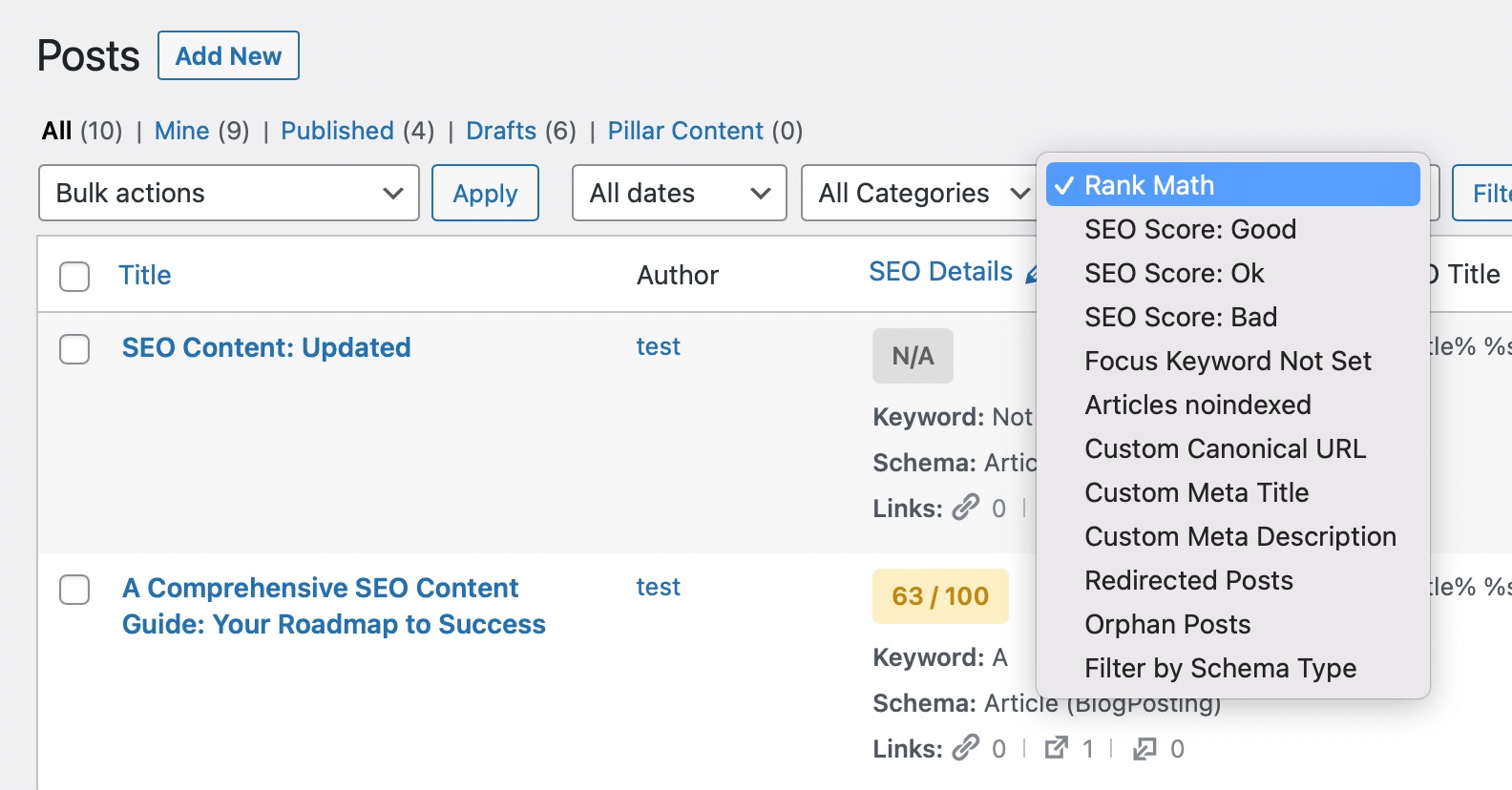Viewport: 1512px width, 790px height.
Task: Choose SEO Score: Good filter
Action: tap(1233, 229)
